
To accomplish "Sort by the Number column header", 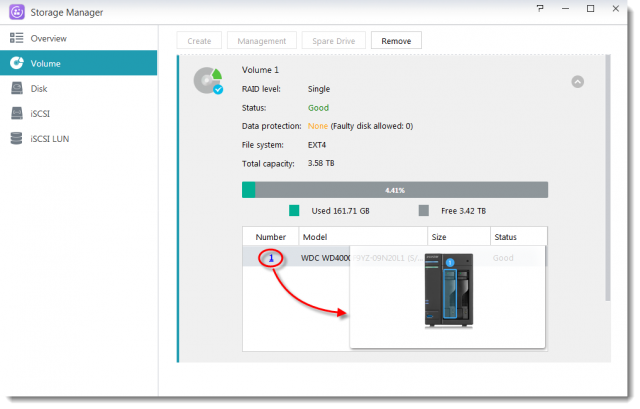I will [x=271, y=237].
